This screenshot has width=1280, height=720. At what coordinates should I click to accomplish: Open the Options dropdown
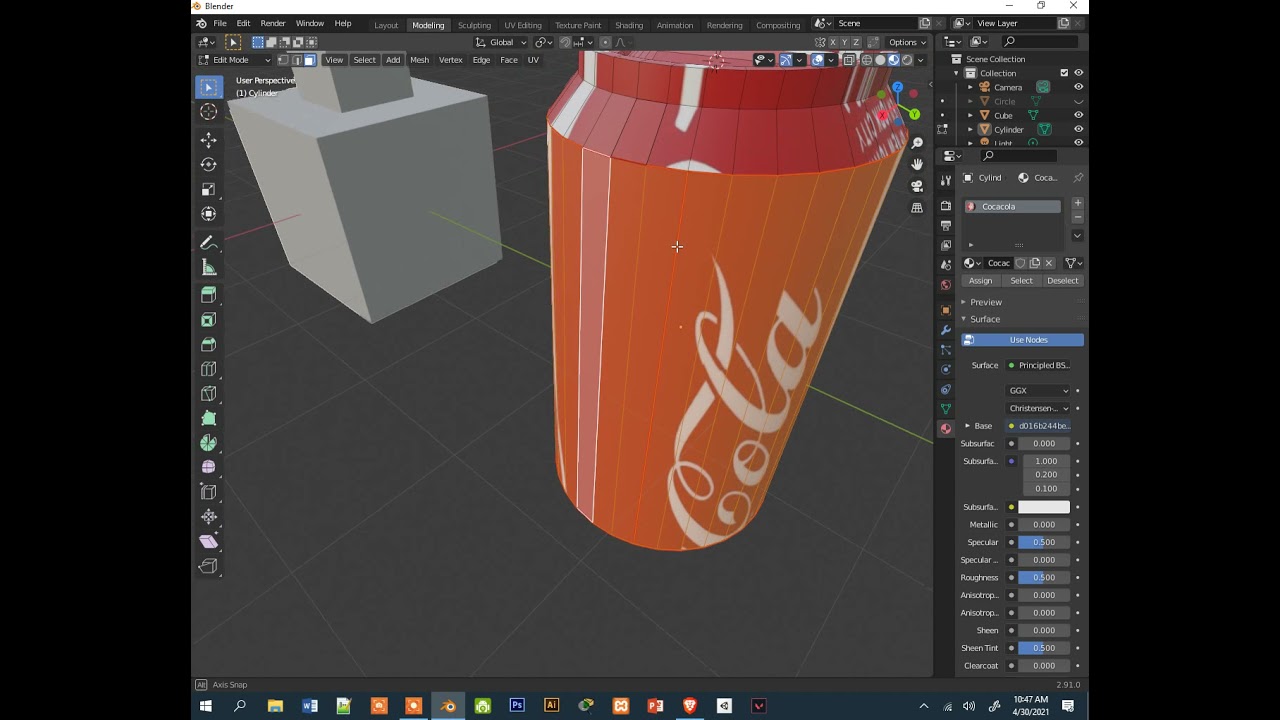click(907, 42)
